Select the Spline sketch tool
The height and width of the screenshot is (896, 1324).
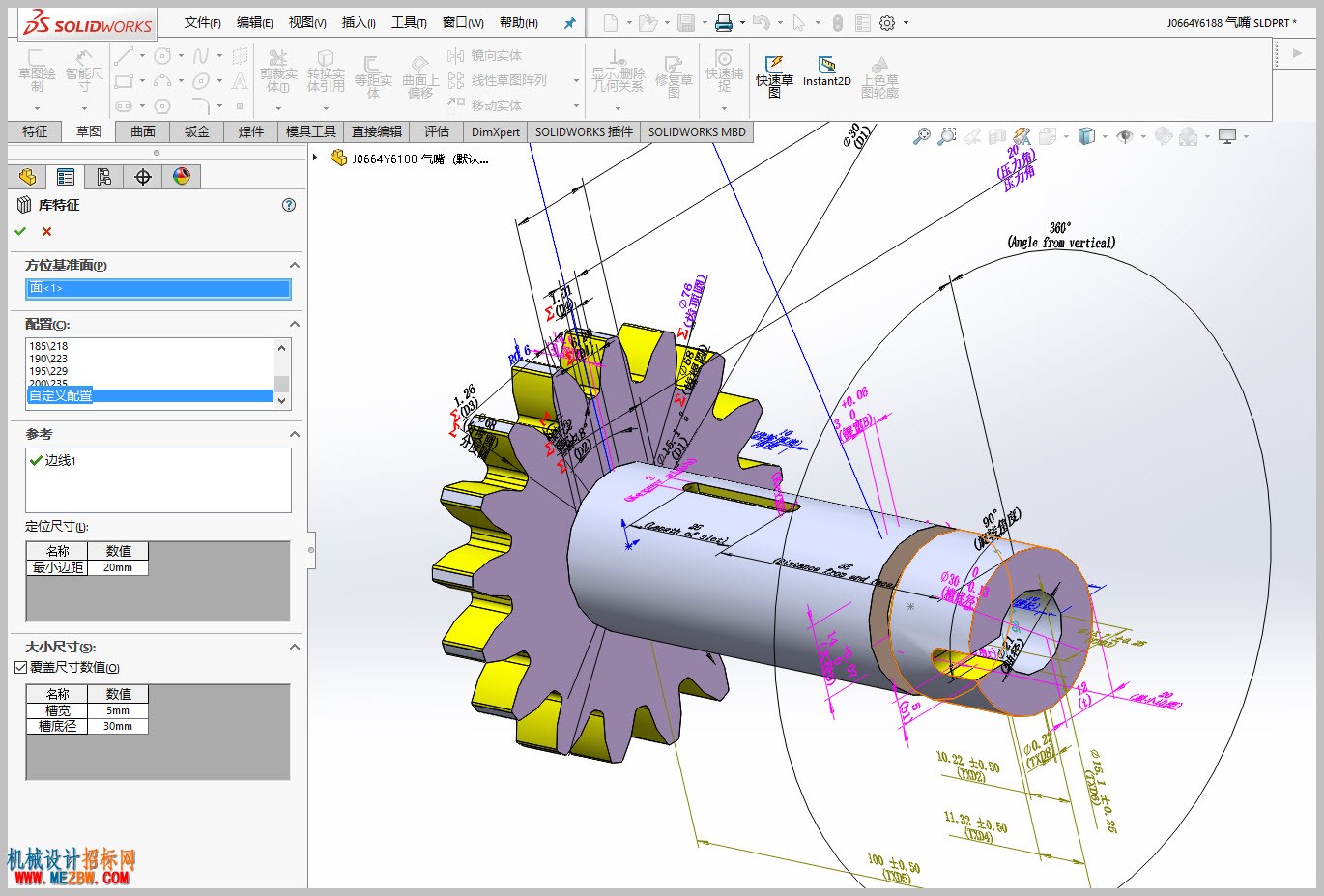click(x=201, y=56)
